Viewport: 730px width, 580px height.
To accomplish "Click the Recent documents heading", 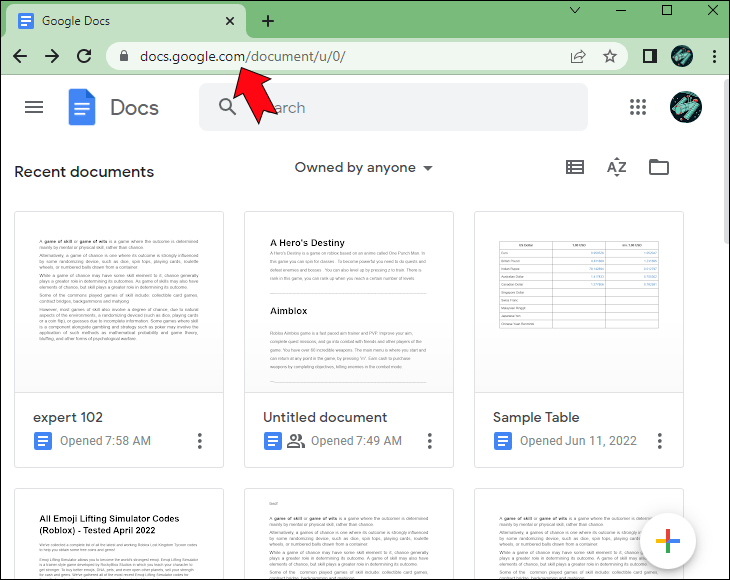I will [84, 172].
